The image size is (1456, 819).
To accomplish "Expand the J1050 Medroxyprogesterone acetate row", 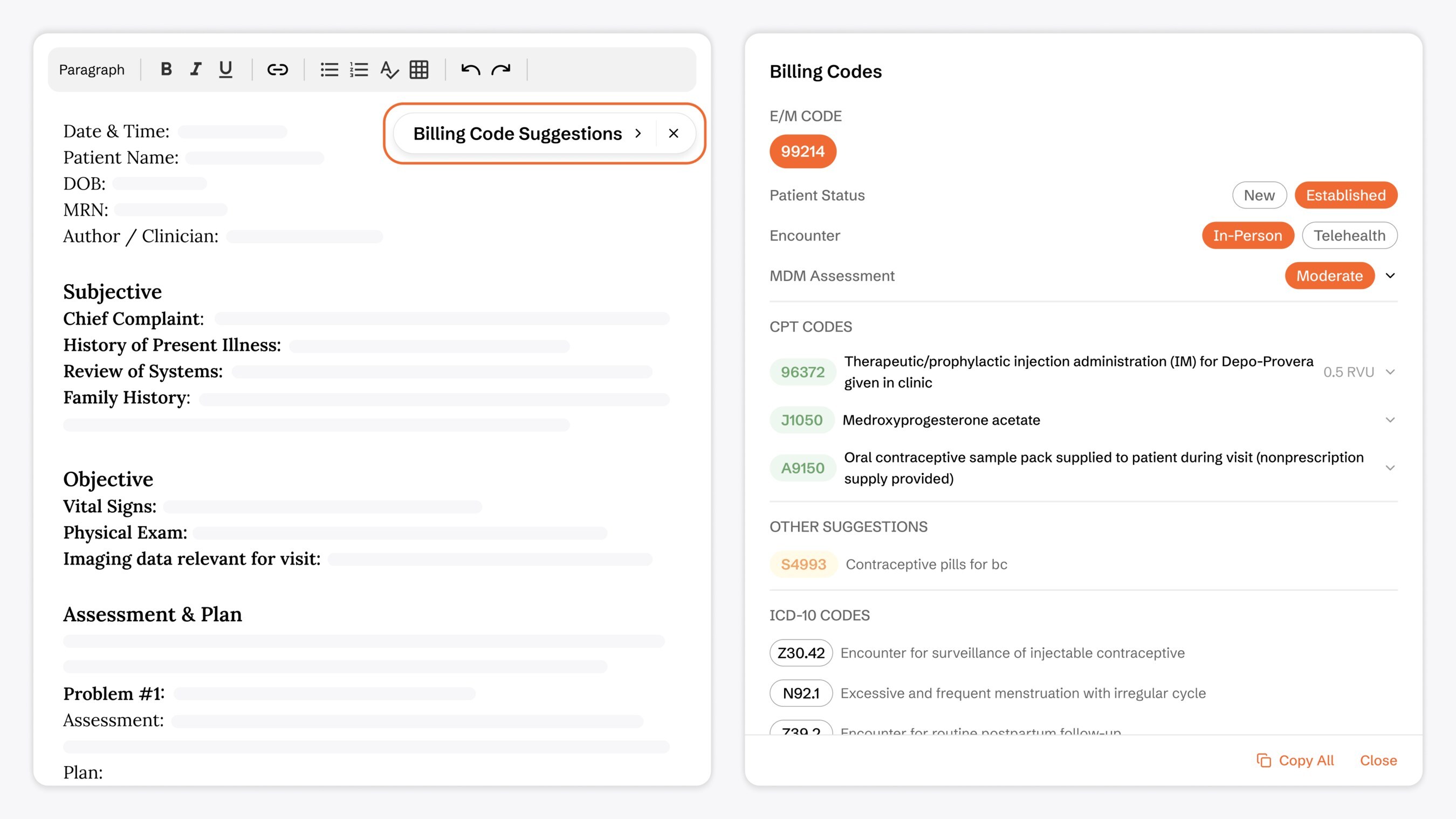I will point(1390,420).
